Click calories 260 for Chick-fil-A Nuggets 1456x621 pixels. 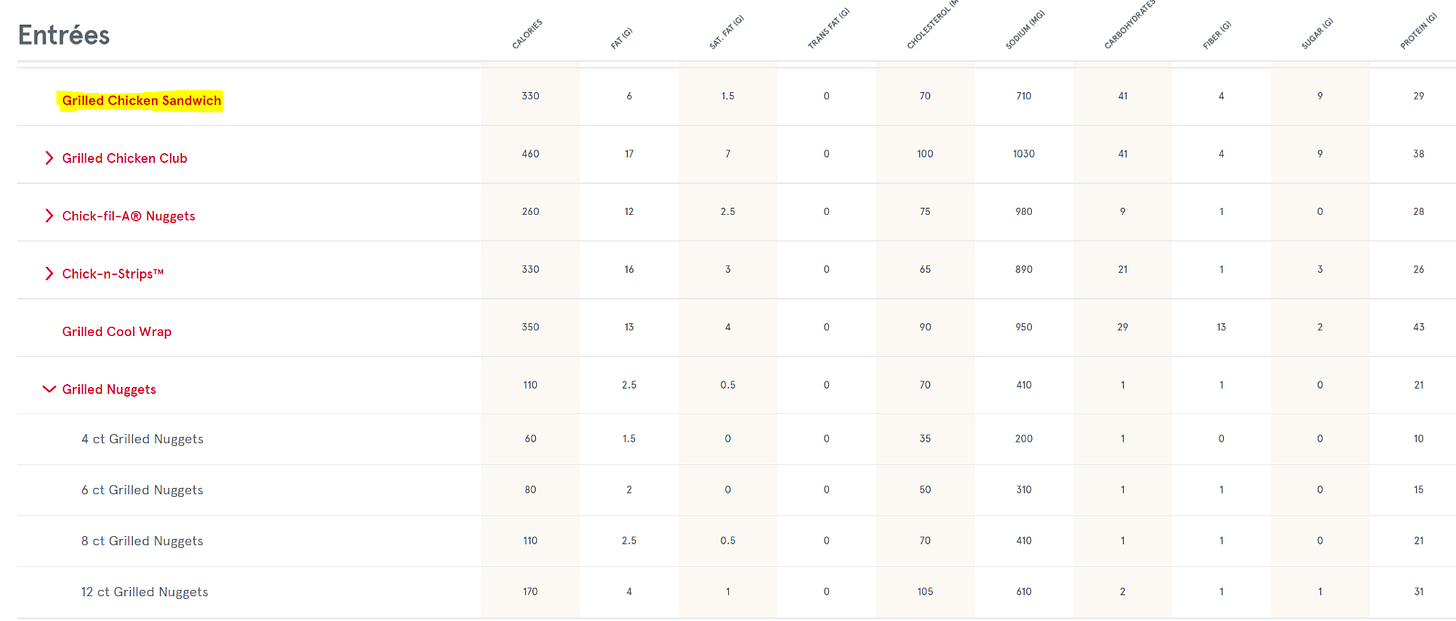pos(530,212)
